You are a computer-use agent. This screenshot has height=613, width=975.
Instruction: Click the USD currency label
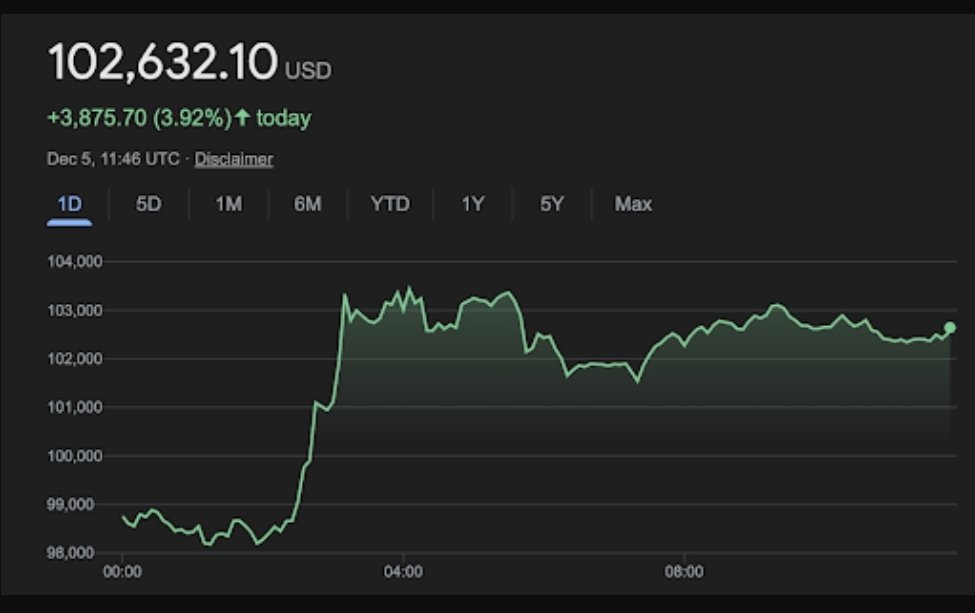308,71
